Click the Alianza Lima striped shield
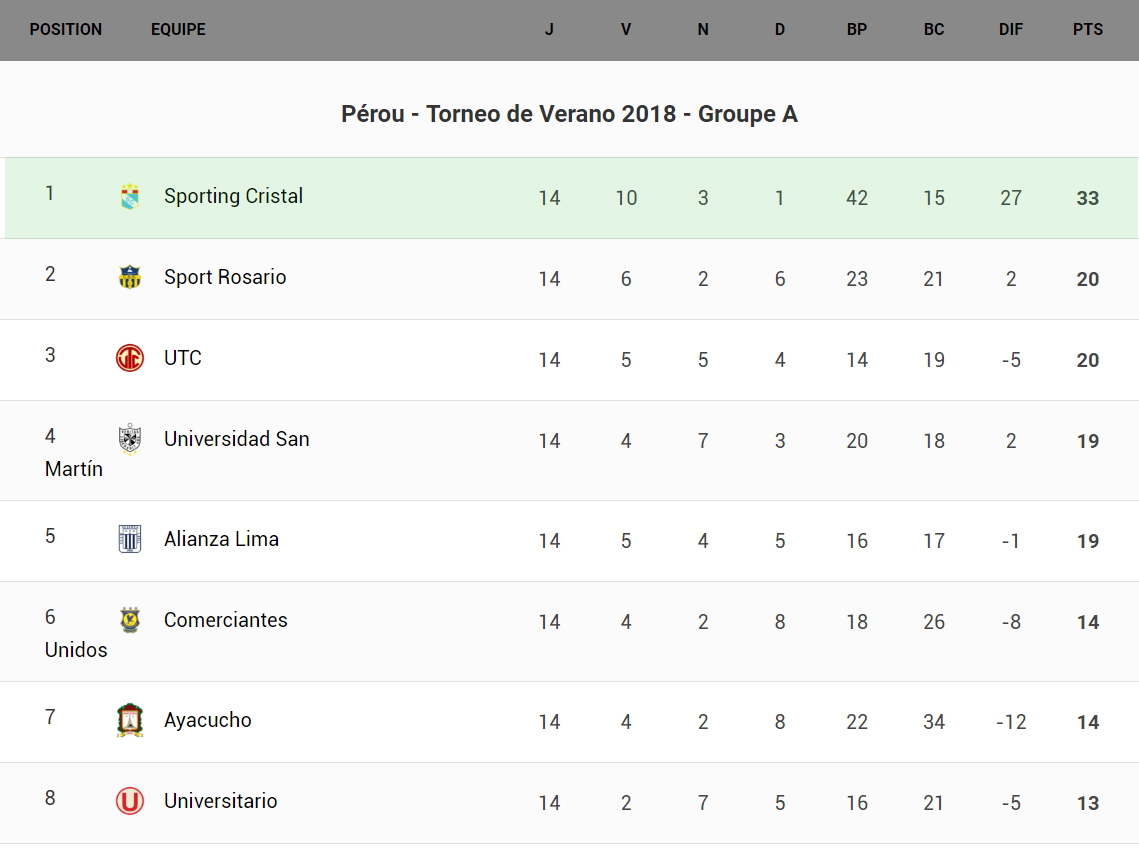 130,539
